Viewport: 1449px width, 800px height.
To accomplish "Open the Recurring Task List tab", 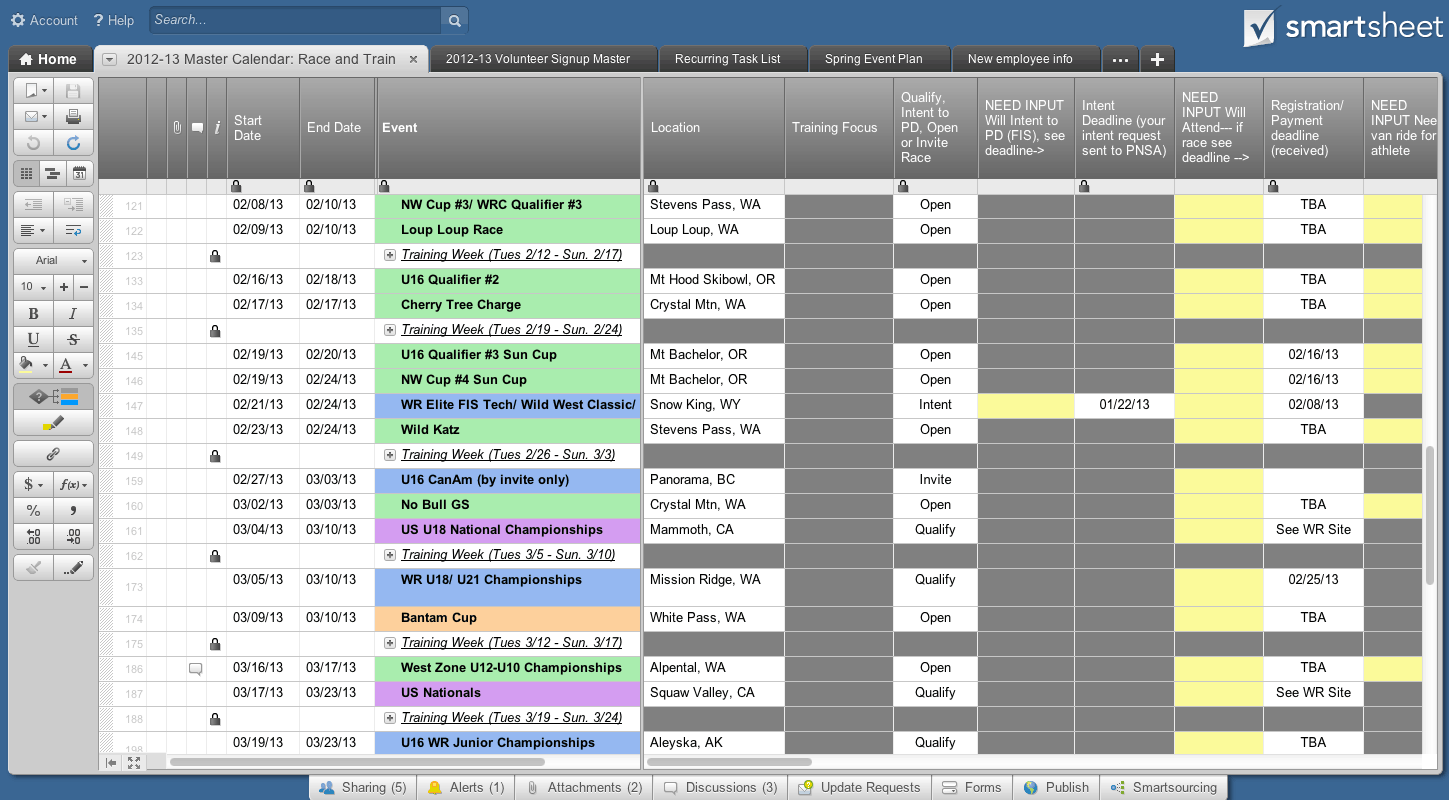I will click(x=727, y=59).
